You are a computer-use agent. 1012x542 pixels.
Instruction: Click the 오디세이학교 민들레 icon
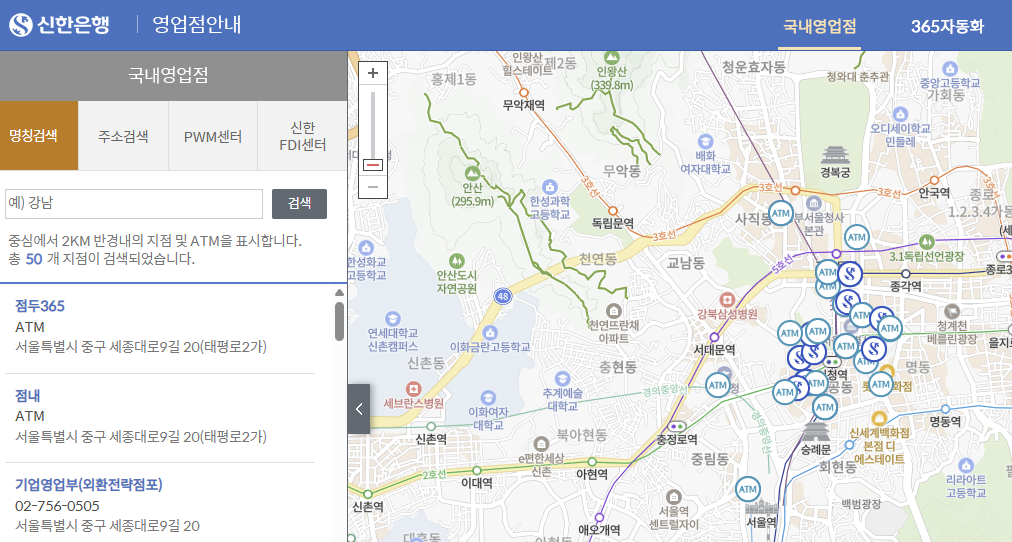(x=900, y=115)
